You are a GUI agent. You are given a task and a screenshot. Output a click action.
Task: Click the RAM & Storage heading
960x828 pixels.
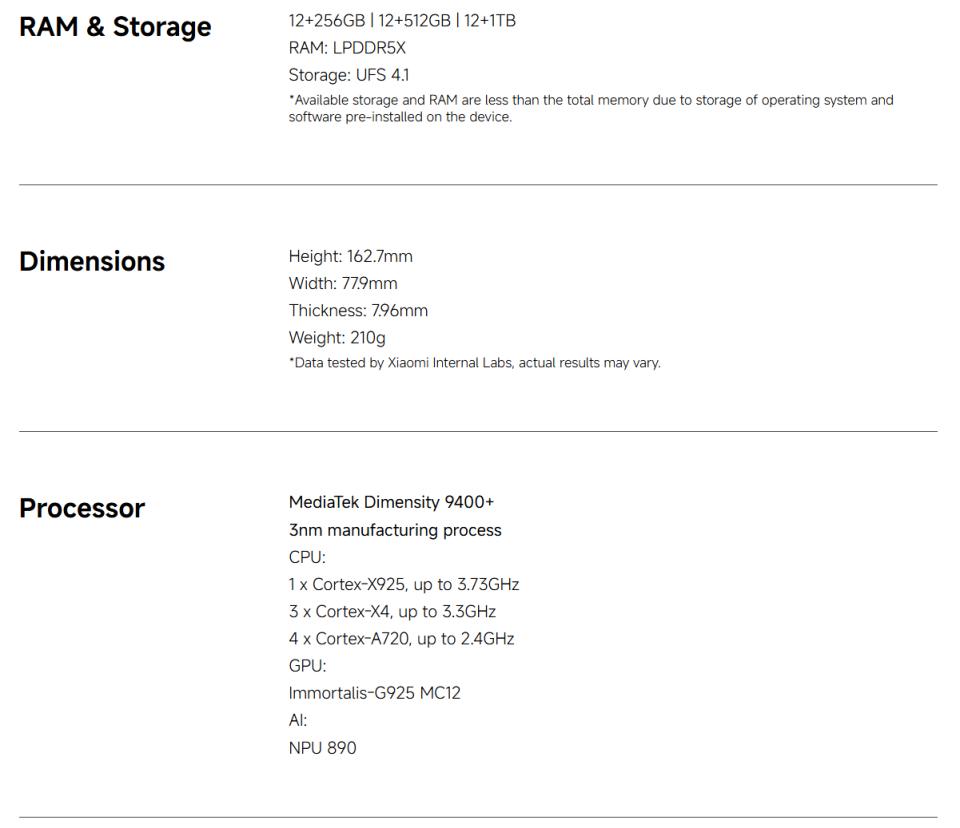[x=115, y=27]
